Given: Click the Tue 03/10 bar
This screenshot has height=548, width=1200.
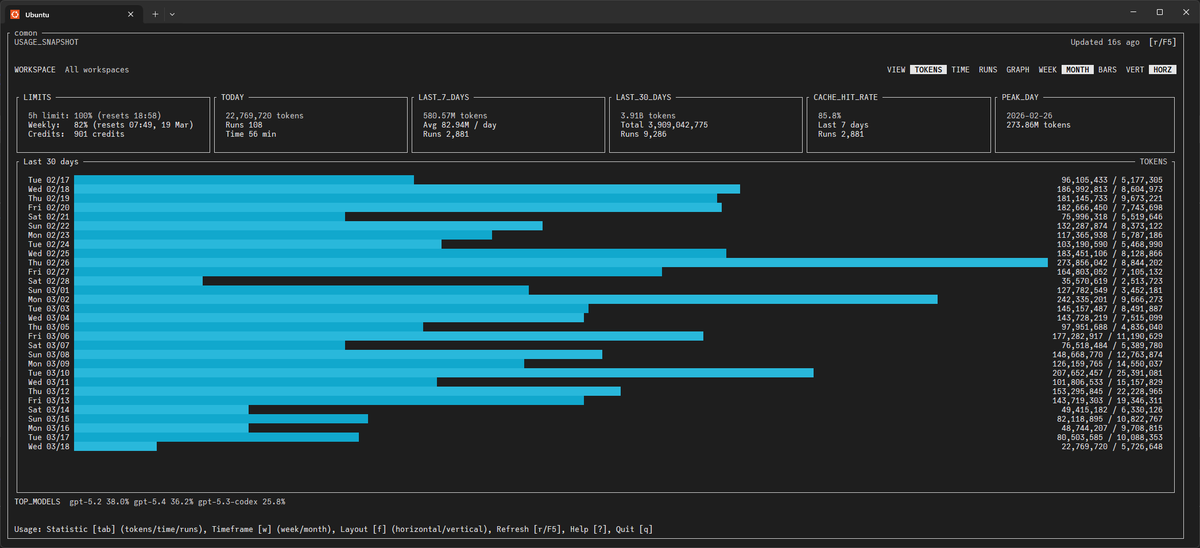Looking at the screenshot, I should (x=444, y=372).
